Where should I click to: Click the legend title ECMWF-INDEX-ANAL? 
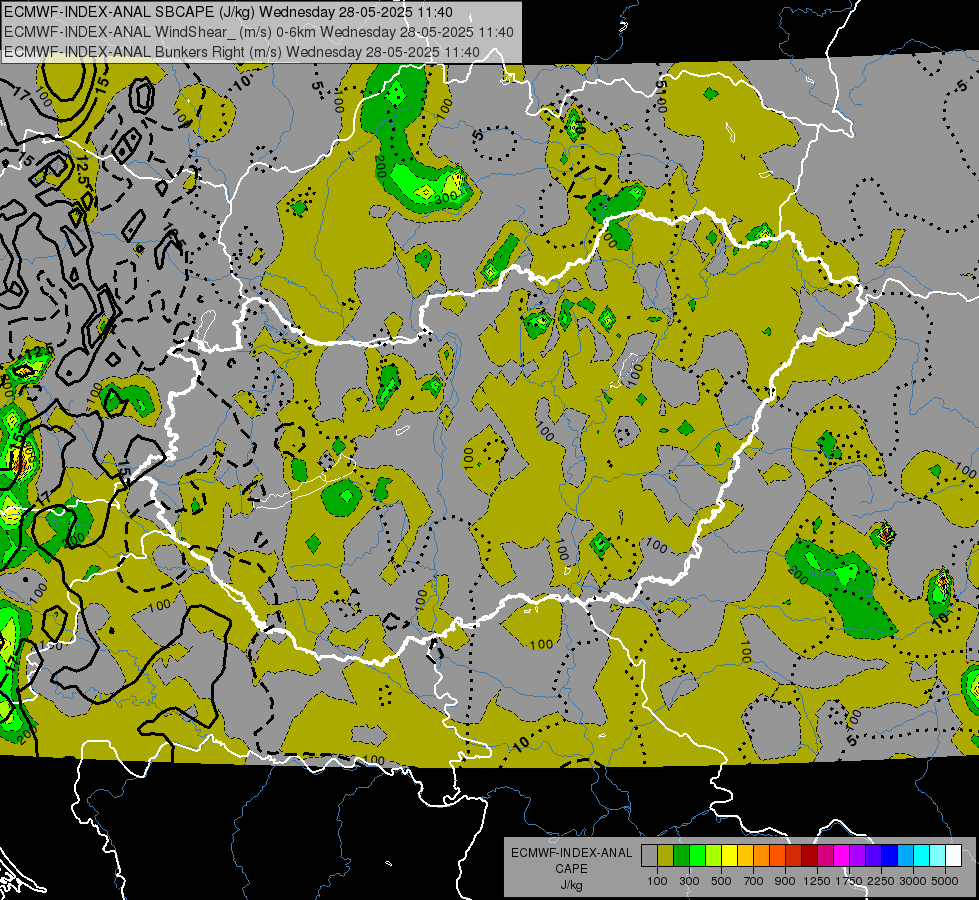click(x=572, y=853)
